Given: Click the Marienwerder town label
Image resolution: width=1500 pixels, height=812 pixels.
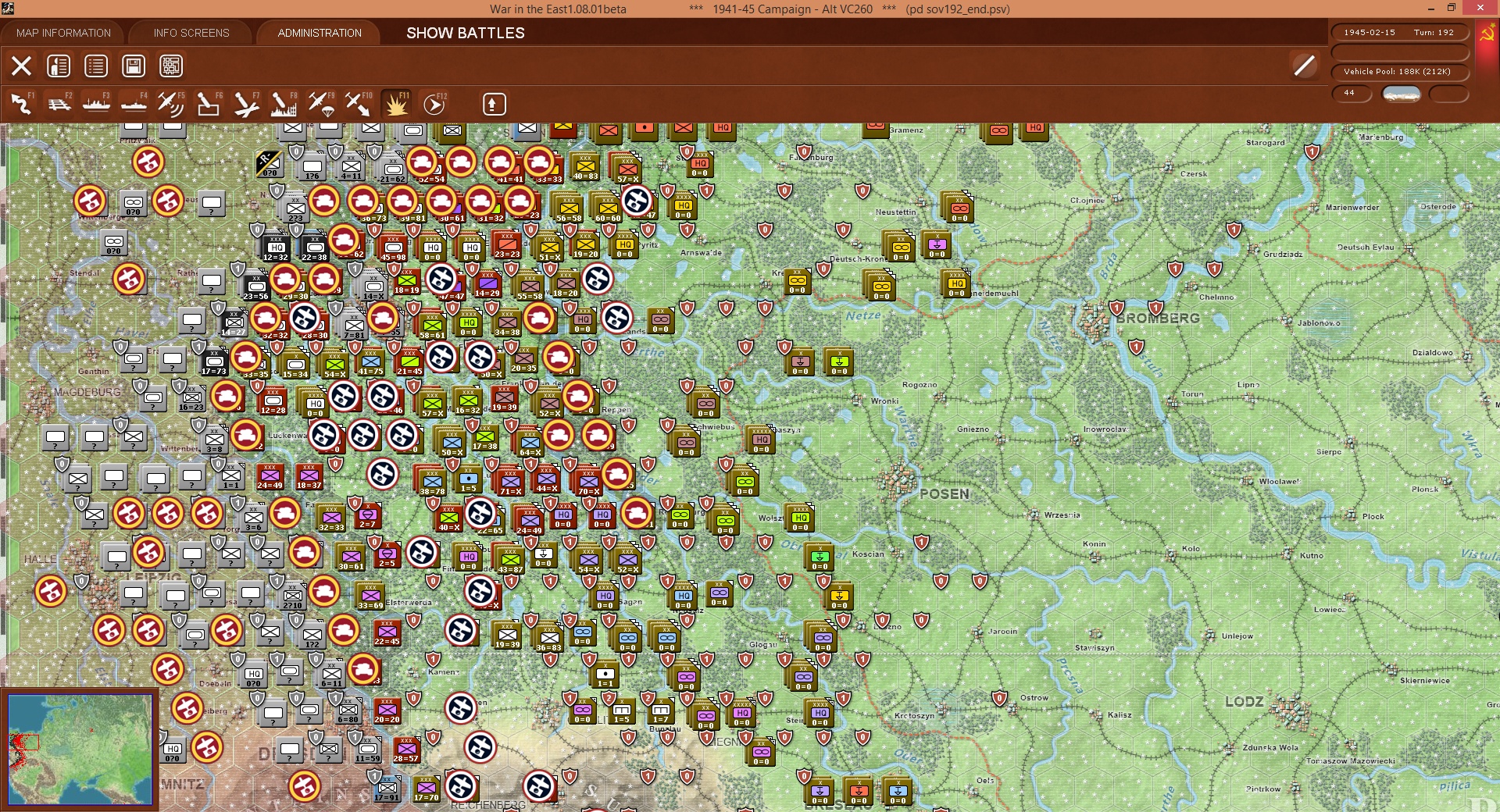Looking at the screenshot, I should point(1352,208).
